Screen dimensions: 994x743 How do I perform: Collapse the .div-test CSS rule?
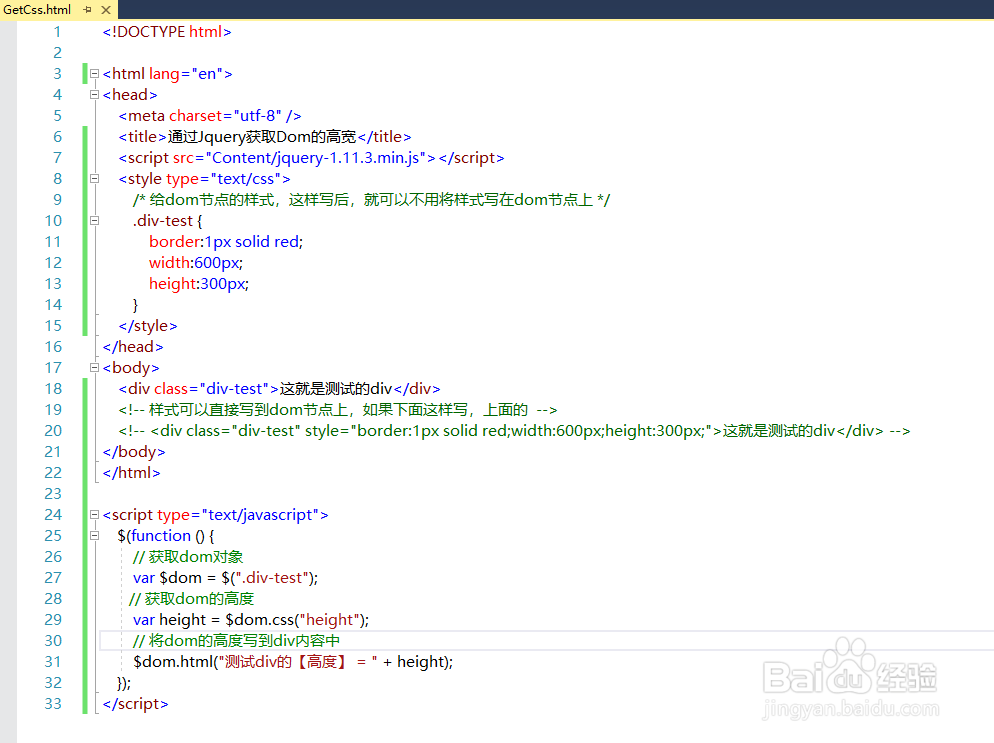[x=94, y=221]
